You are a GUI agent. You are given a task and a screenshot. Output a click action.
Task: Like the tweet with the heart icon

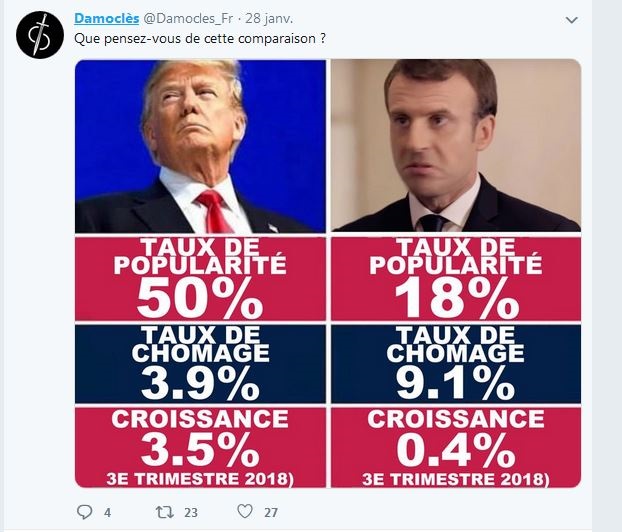pyautogui.click(x=245, y=512)
